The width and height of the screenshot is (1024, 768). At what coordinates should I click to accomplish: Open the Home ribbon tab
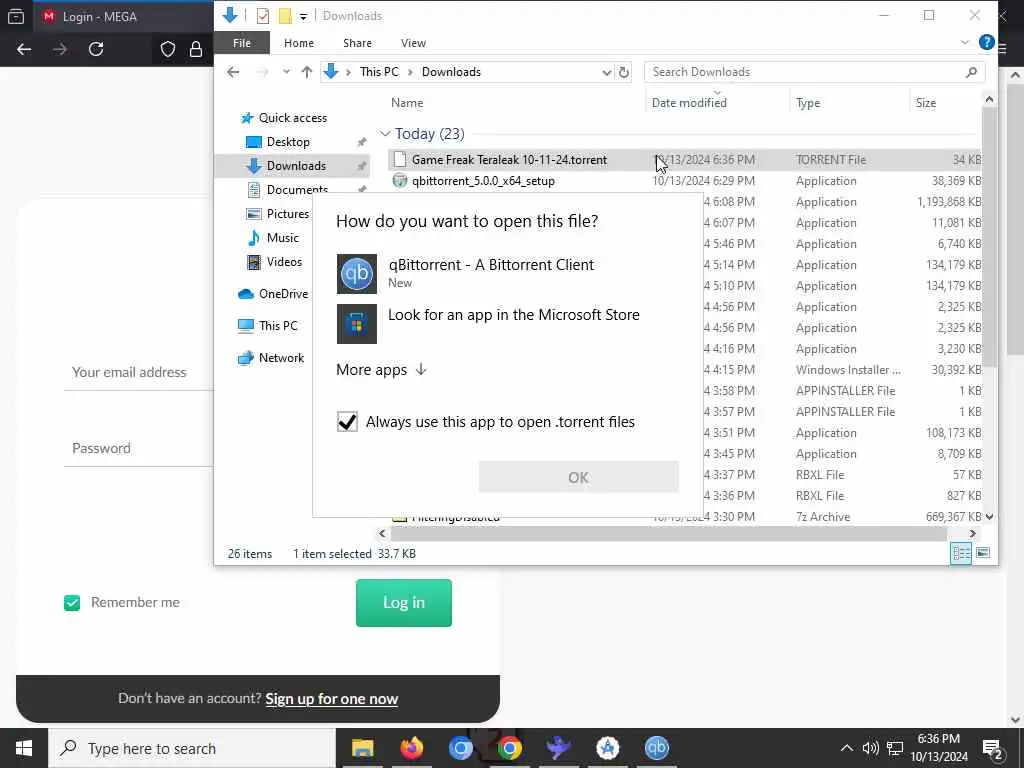pos(299,43)
